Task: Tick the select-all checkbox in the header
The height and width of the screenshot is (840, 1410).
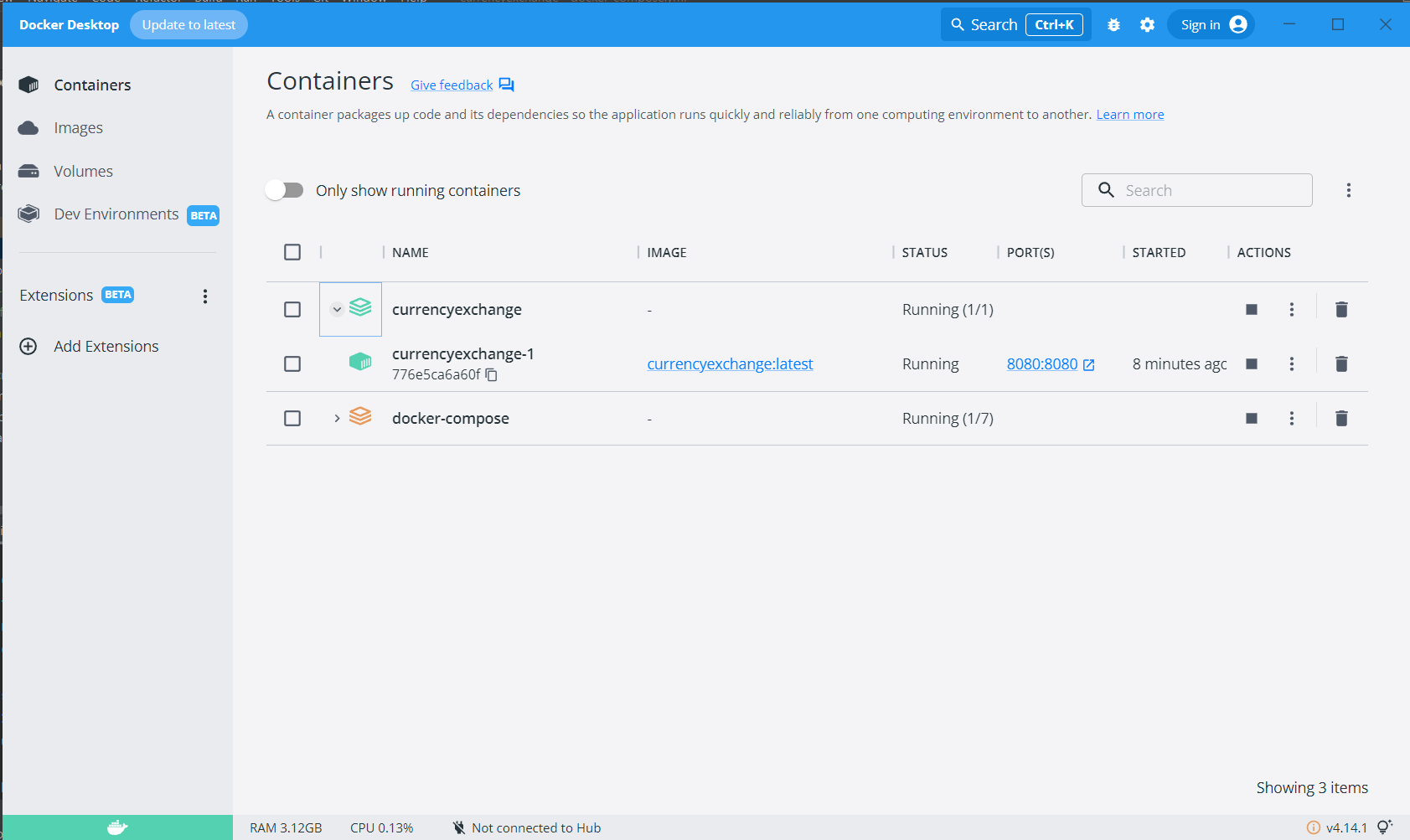Action: [x=292, y=252]
